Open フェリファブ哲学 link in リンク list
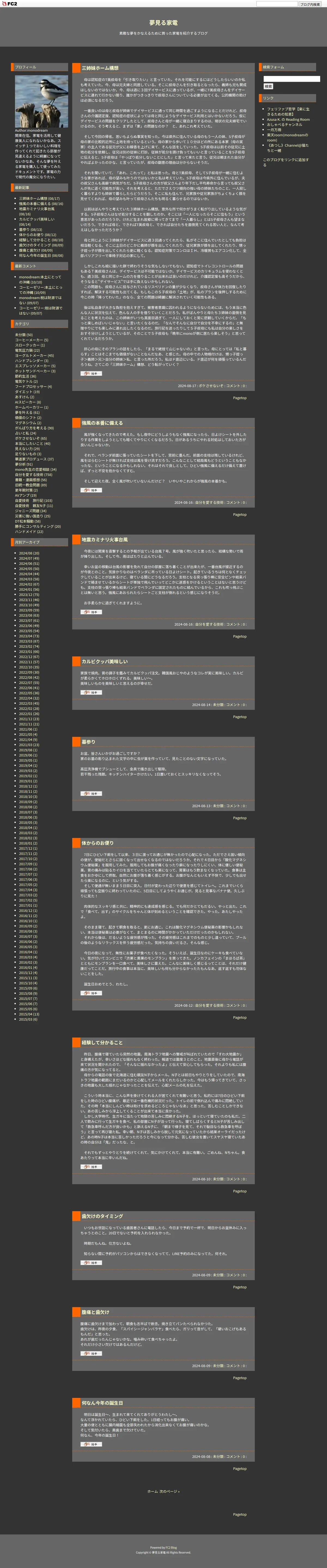 (x=288, y=112)
